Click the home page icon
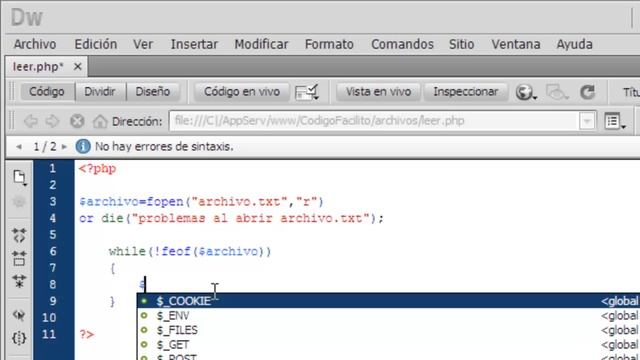The height and width of the screenshot is (360, 640). [100, 121]
